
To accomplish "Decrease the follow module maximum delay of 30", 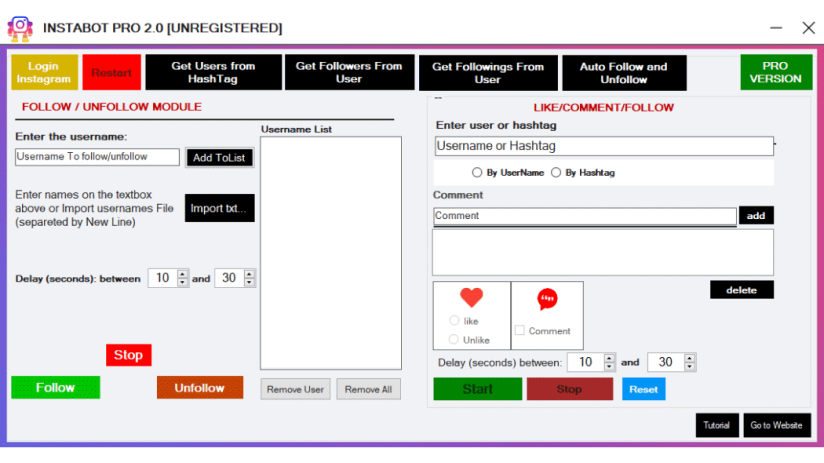I will 249,282.
